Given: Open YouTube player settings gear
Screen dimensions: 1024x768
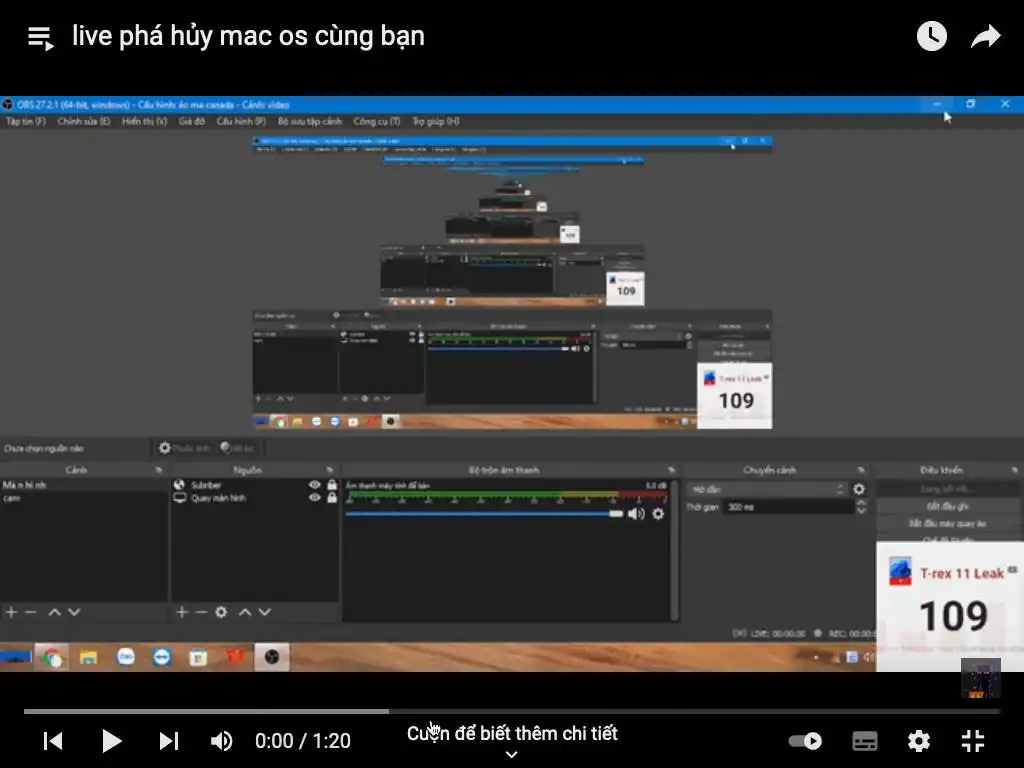Looking at the screenshot, I should click(x=919, y=741).
